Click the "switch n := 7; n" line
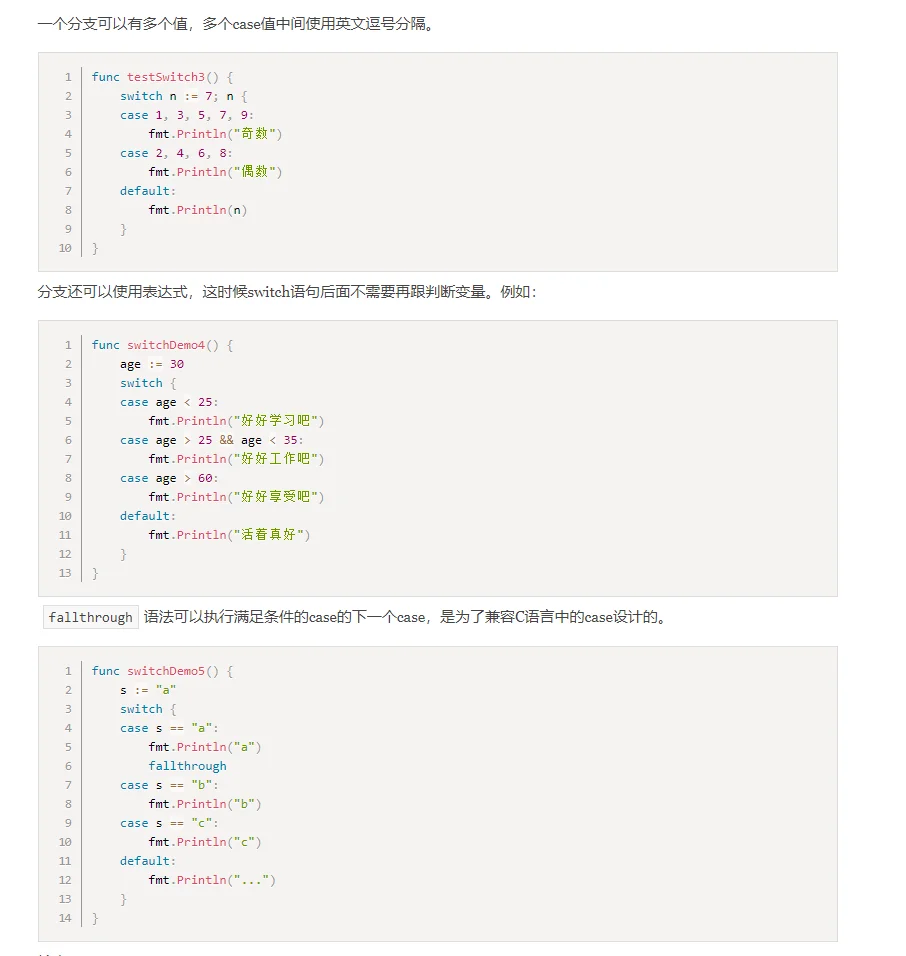This screenshot has width=906, height=956. click(x=184, y=96)
